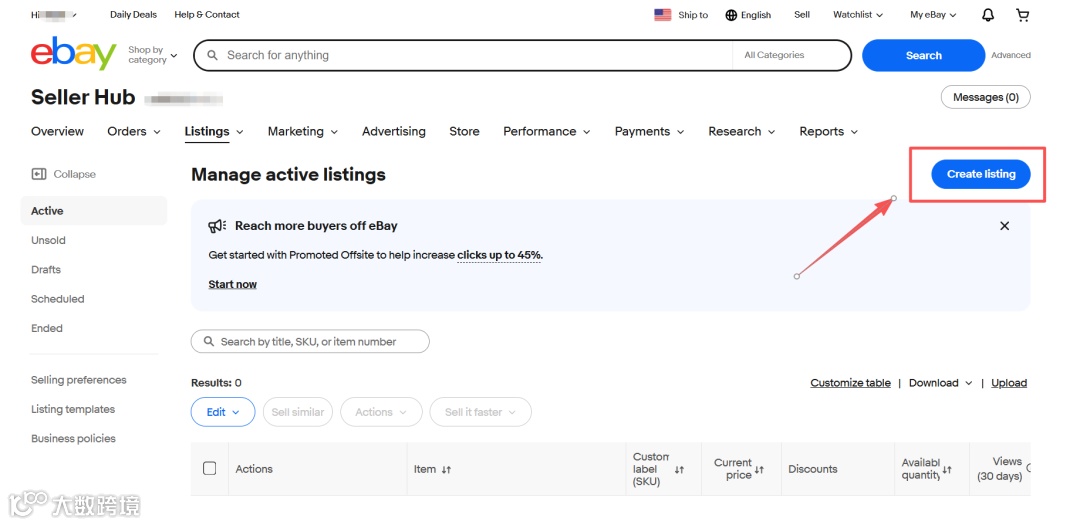1080x525 pixels.
Task: Select Drafts in the left sidebar
Action: coord(46,270)
